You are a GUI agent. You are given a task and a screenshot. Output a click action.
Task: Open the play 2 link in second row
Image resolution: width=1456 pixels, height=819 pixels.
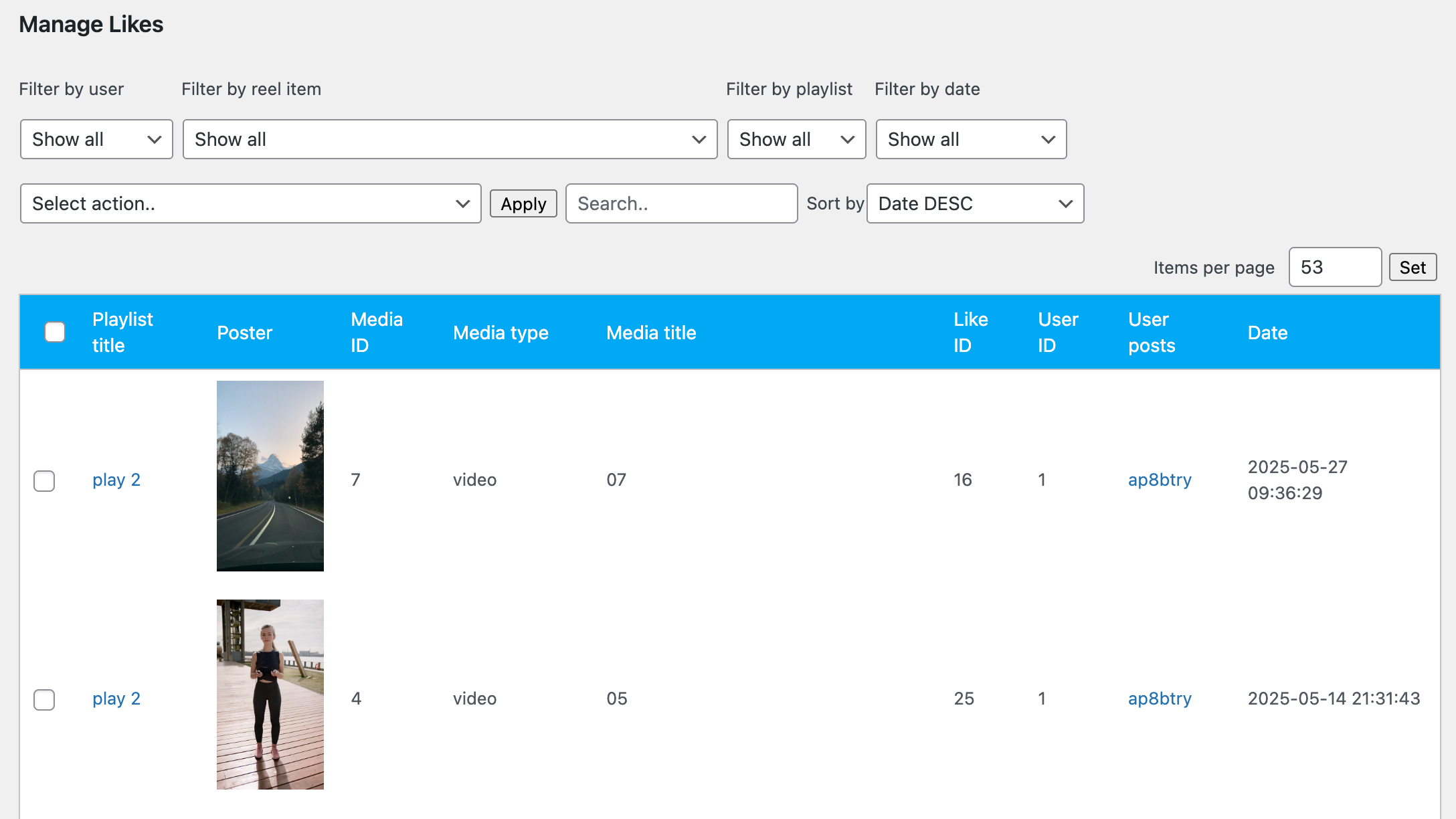click(116, 699)
